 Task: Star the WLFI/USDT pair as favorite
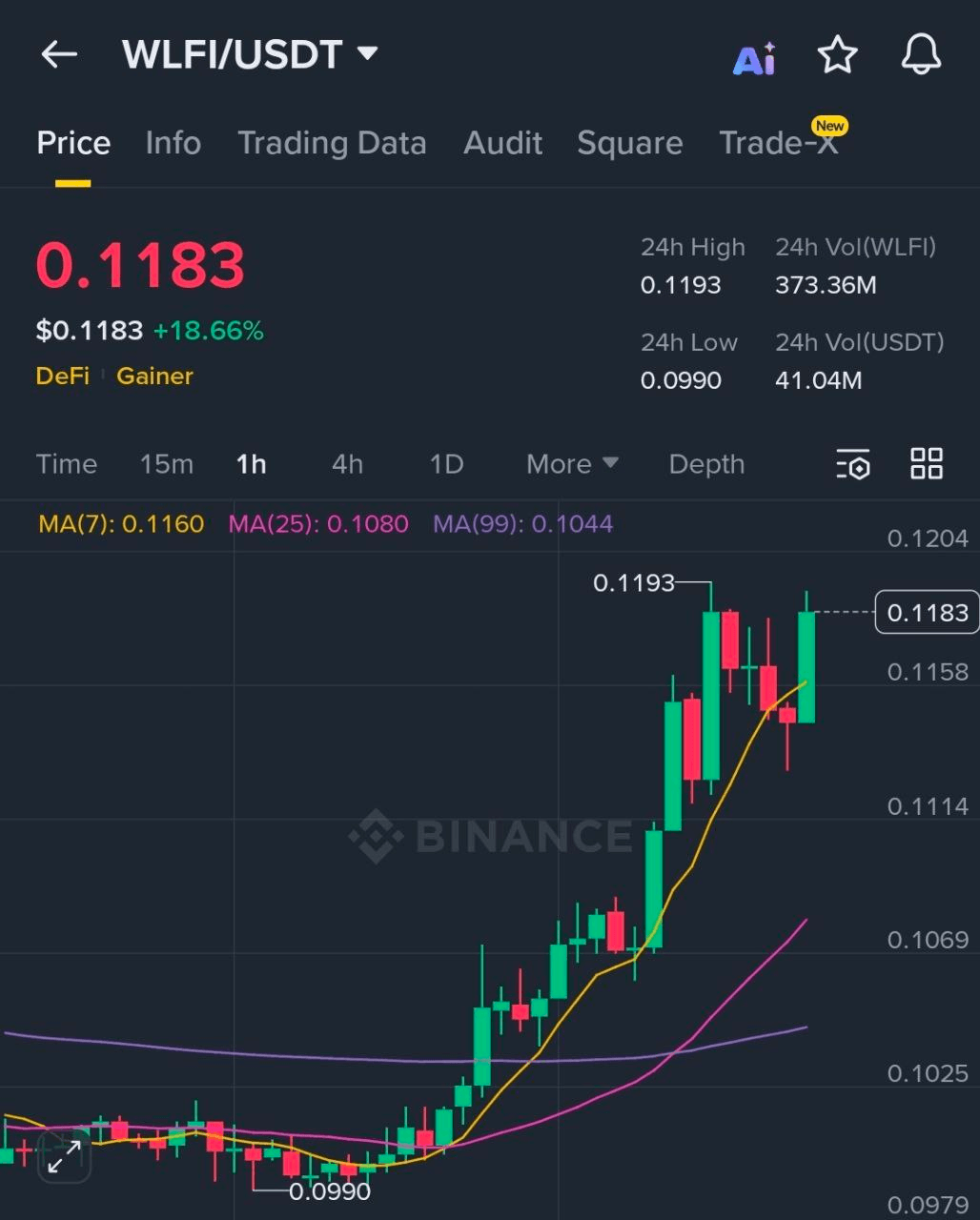click(838, 55)
